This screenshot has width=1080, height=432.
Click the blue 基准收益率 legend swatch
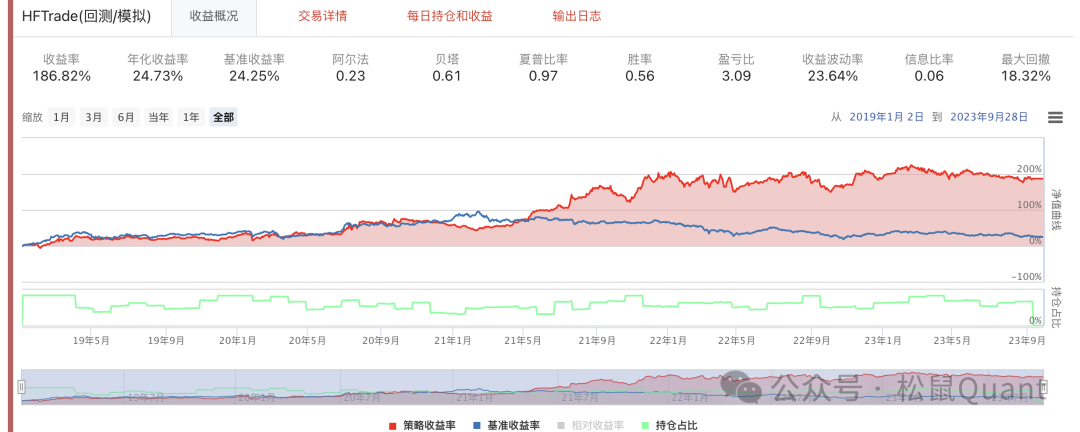(478, 426)
